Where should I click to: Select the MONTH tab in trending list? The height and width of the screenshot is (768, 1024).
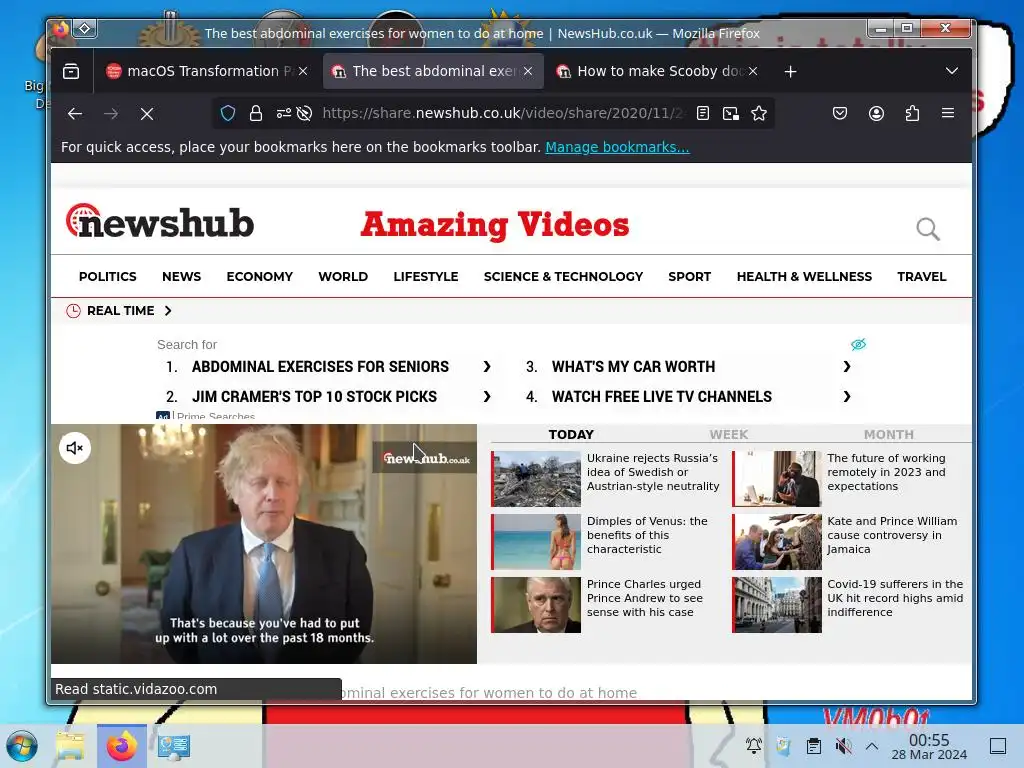[889, 434]
